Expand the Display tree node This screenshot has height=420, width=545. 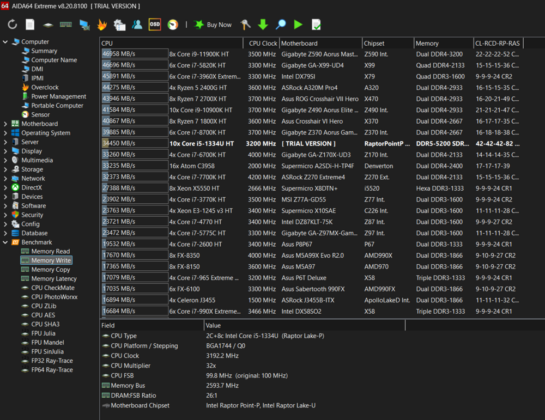click(x=5, y=151)
